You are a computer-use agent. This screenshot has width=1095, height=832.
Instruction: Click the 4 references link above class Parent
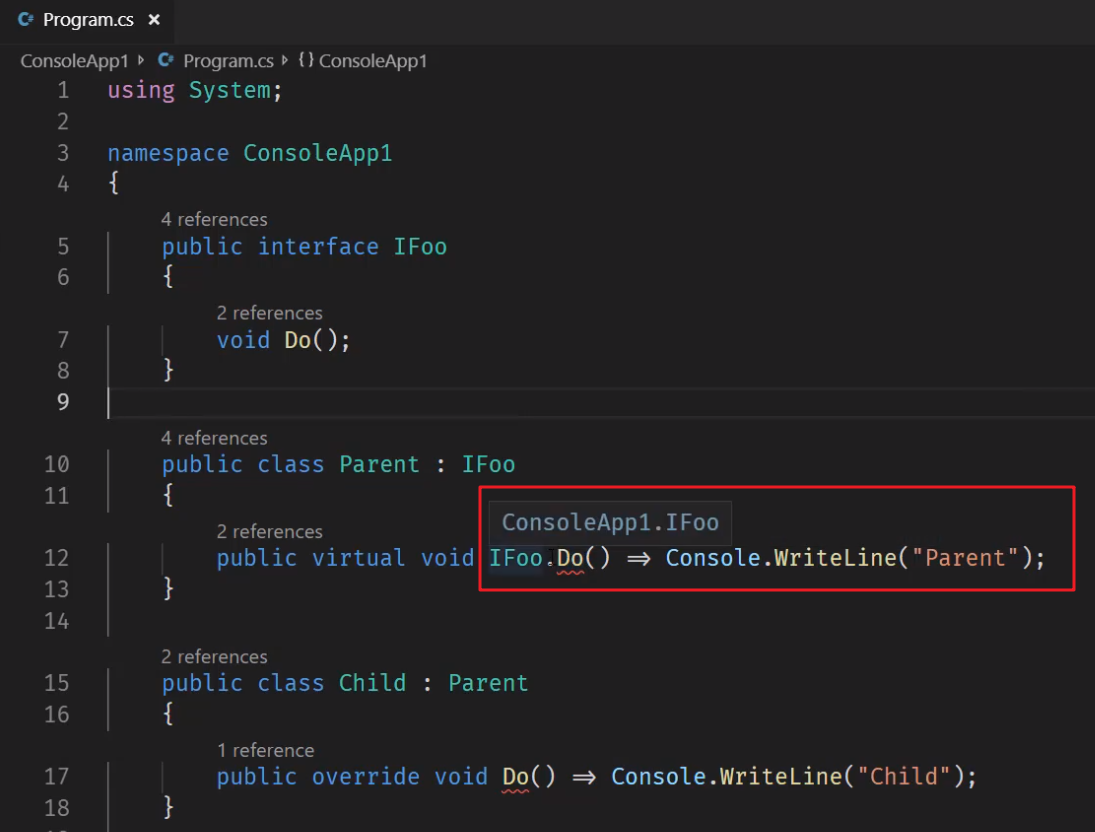(214, 438)
